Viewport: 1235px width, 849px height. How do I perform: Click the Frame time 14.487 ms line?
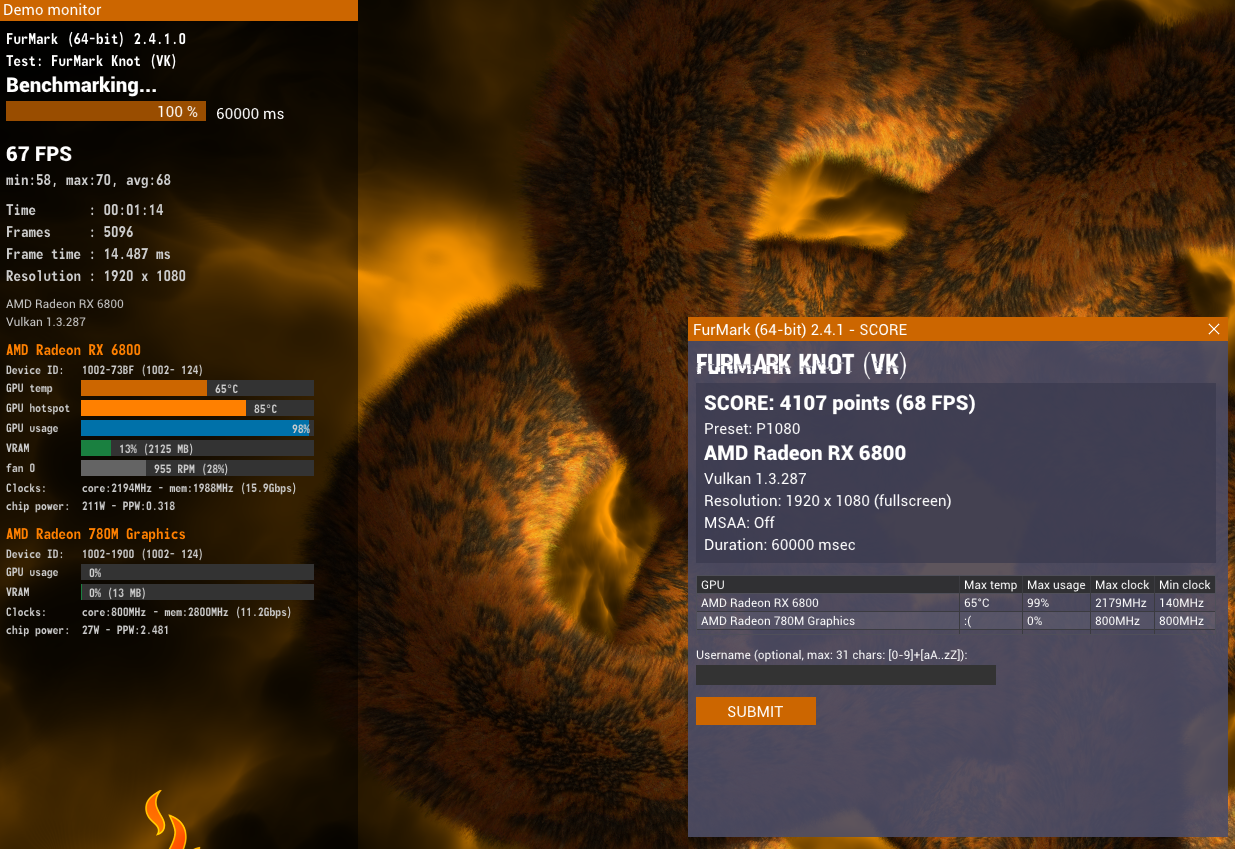coord(88,254)
